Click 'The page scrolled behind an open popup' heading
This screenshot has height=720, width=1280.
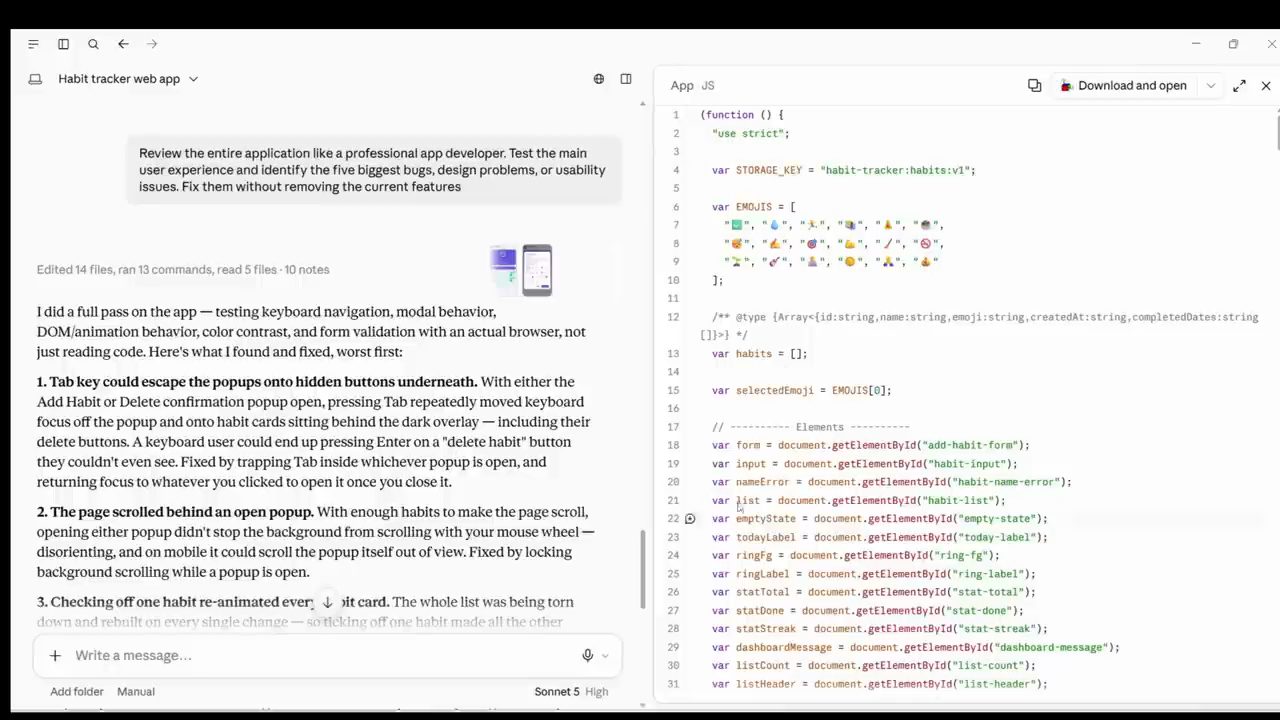pos(175,512)
